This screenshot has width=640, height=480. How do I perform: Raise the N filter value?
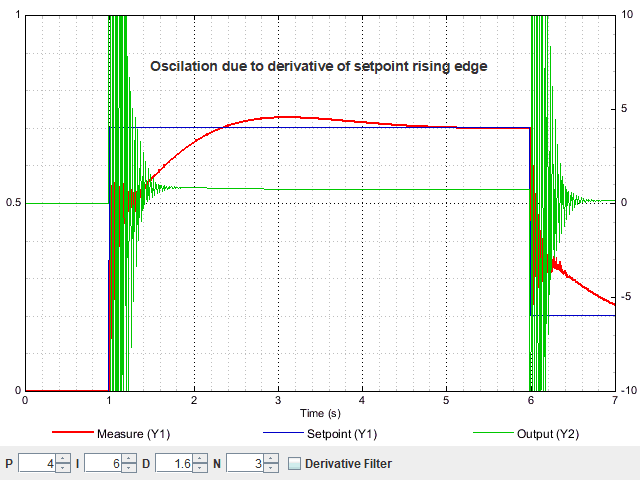[270, 459]
